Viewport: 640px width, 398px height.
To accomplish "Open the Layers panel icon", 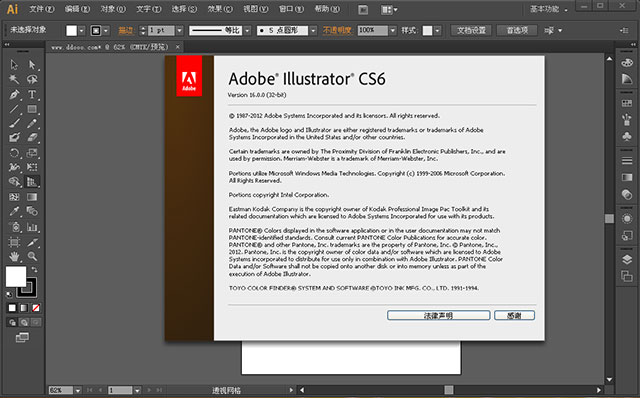I will [627, 259].
